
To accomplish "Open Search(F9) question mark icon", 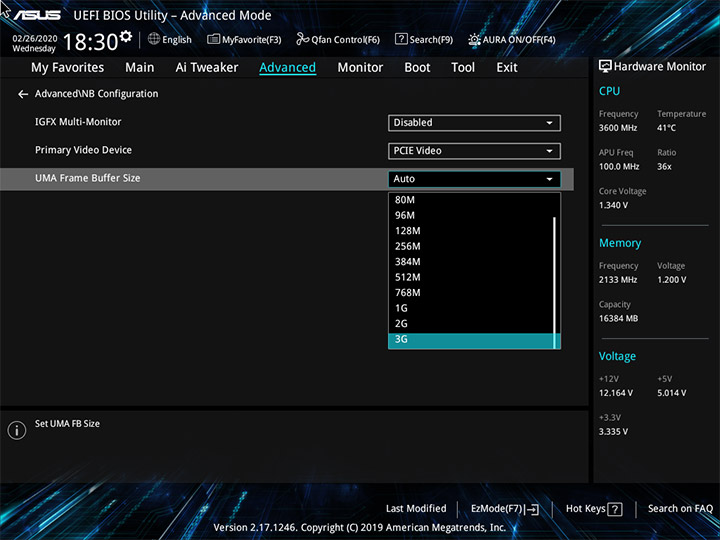I will coord(401,39).
